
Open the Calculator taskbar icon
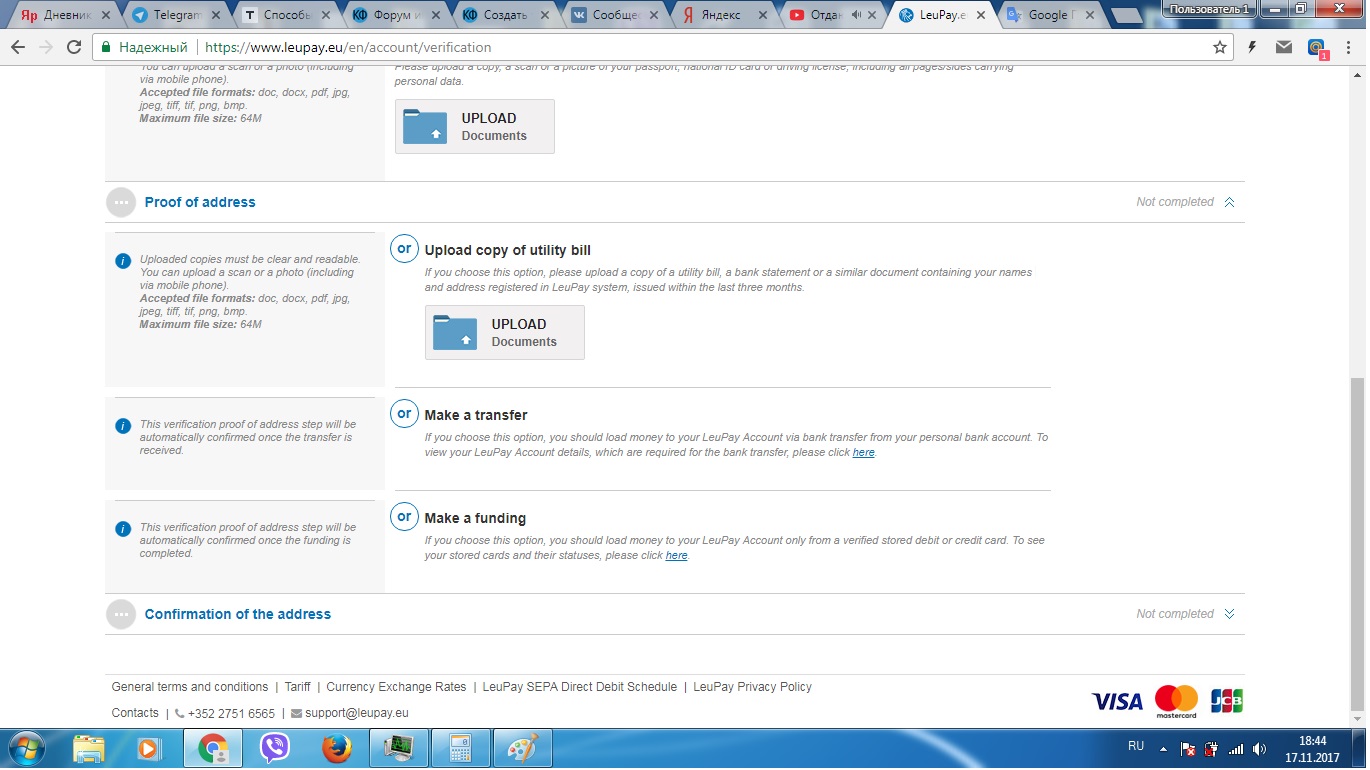click(461, 748)
